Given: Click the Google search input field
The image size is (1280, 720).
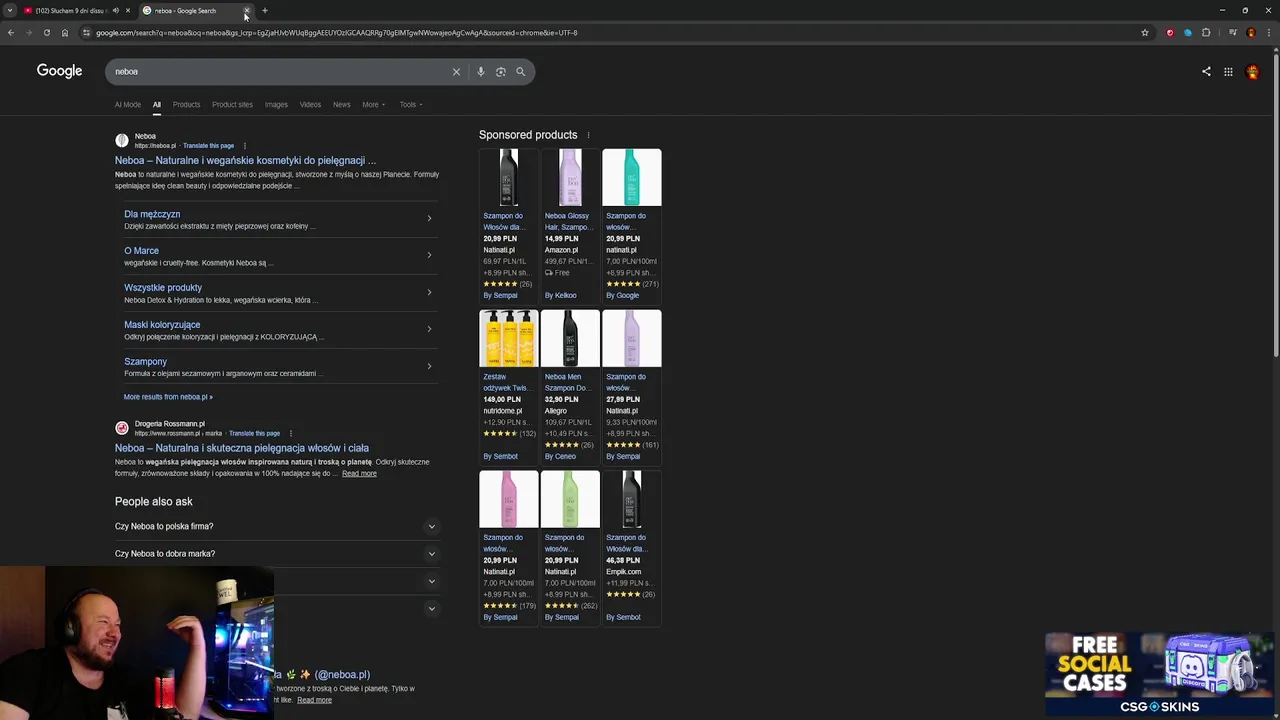Looking at the screenshot, I should [280, 71].
